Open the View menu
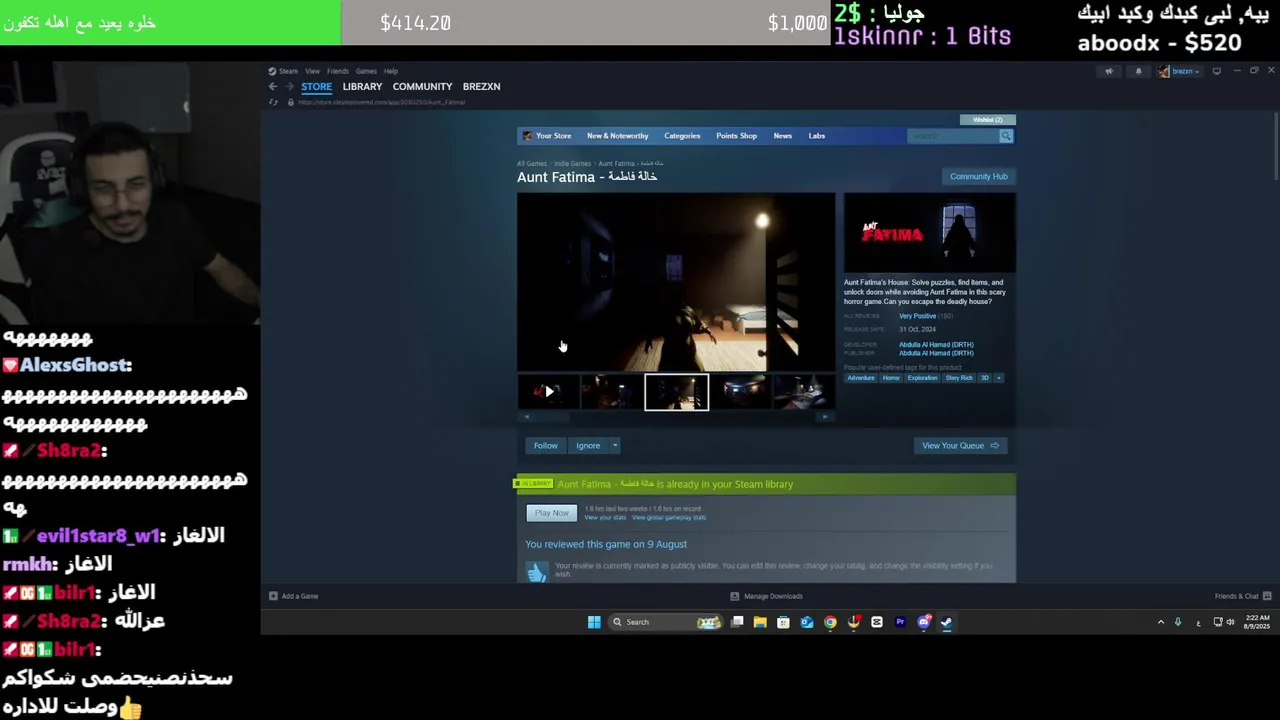1280x720 pixels. tap(313, 71)
